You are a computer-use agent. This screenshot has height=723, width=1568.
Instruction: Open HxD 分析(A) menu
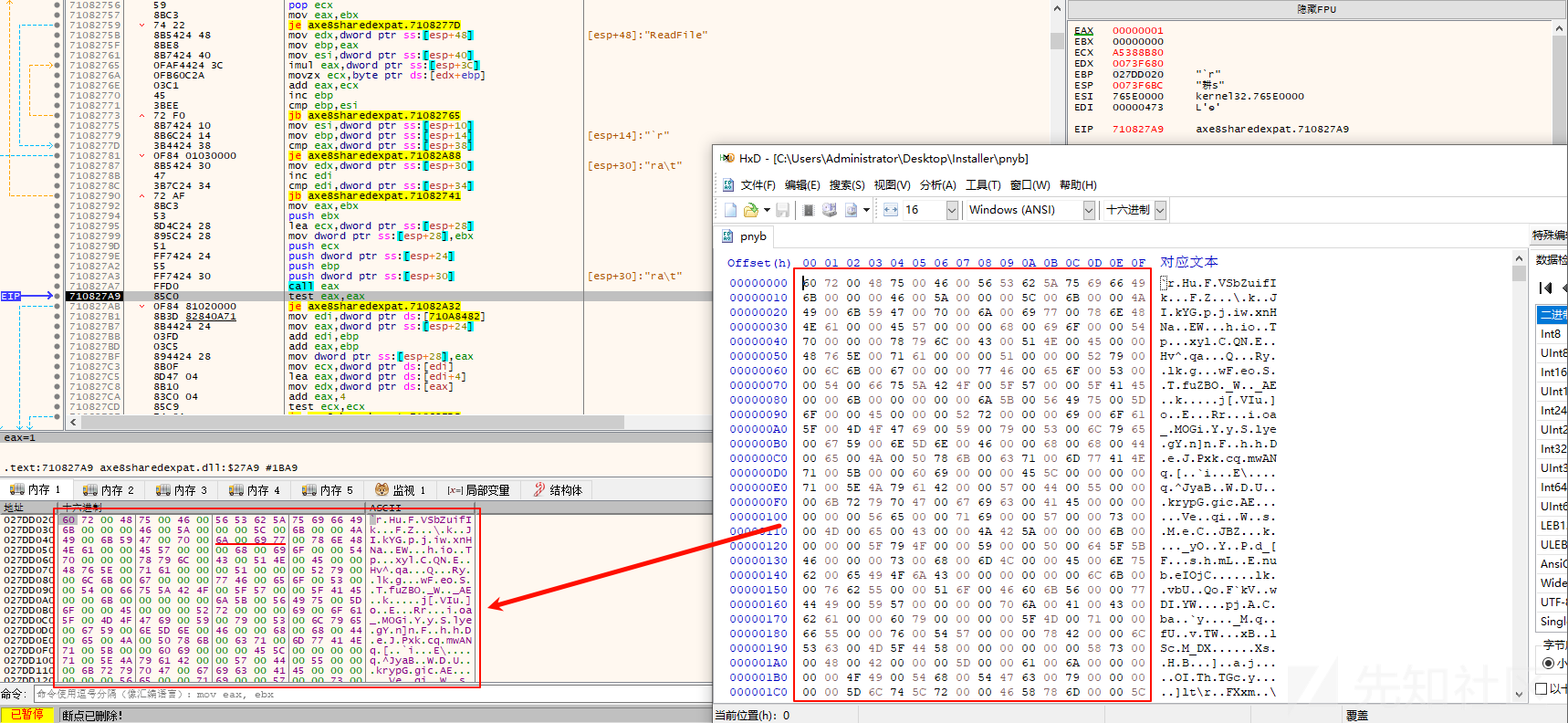point(937,185)
